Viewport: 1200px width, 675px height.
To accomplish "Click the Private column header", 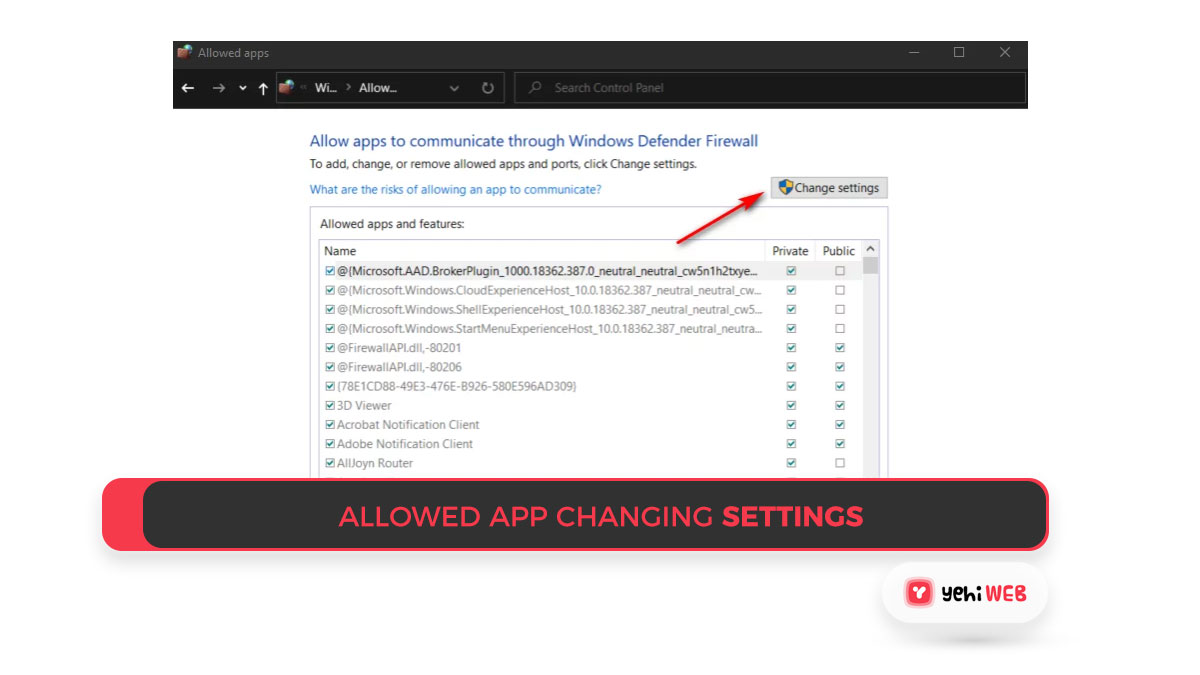I will coord(790,251).
